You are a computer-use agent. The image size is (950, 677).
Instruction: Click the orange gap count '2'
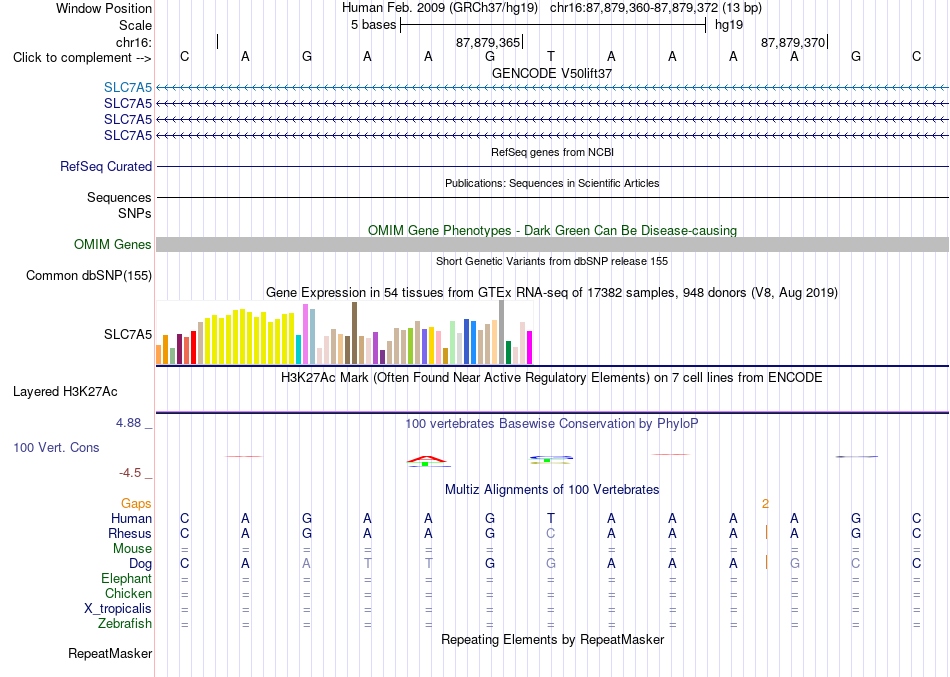coord(766,504)
